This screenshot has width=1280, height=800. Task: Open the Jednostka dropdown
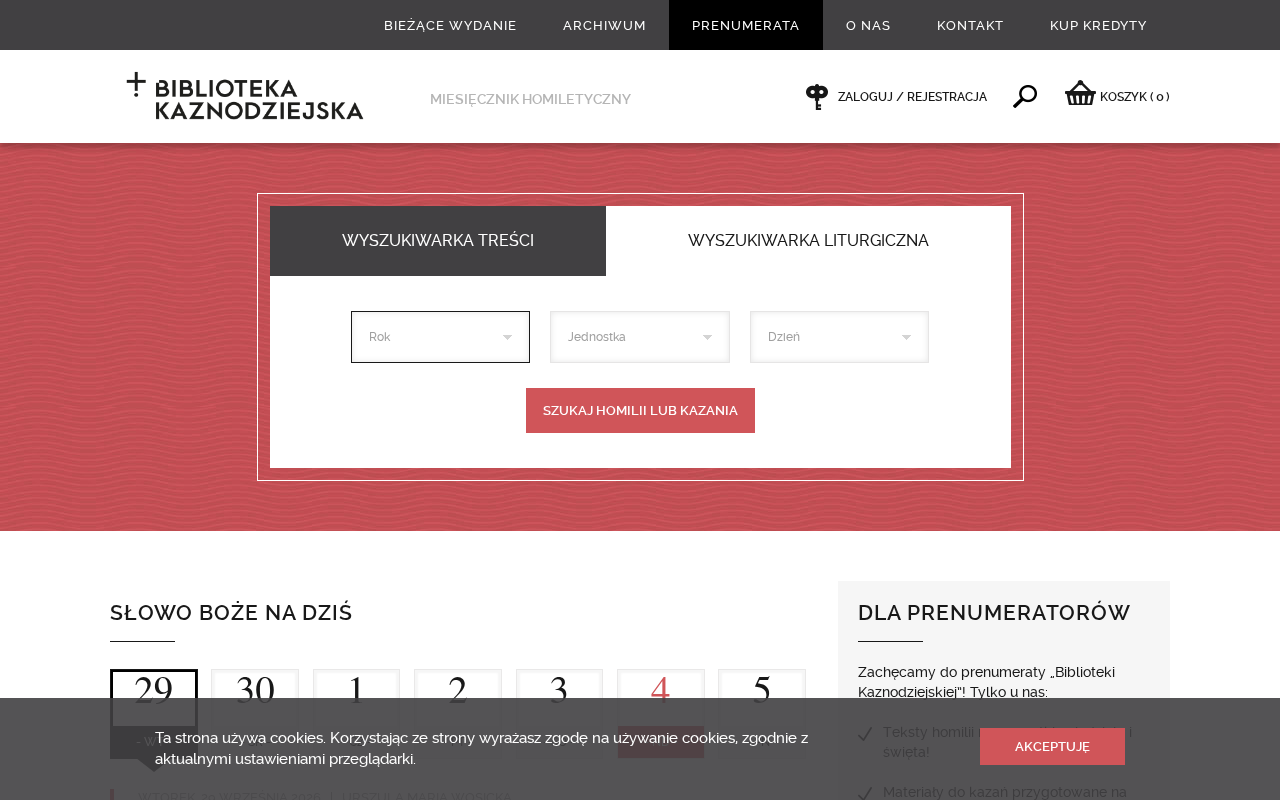point(640,337)
